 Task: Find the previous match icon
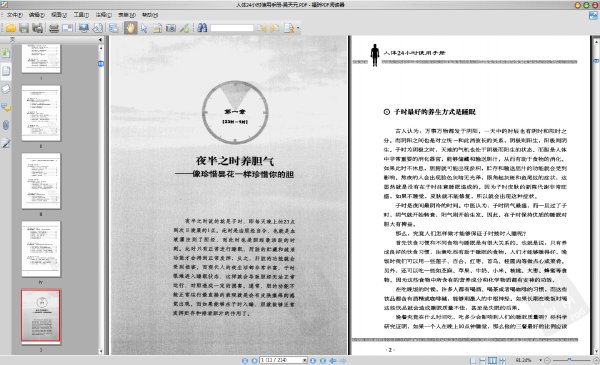pyautogui.click(x=262, y=28)
